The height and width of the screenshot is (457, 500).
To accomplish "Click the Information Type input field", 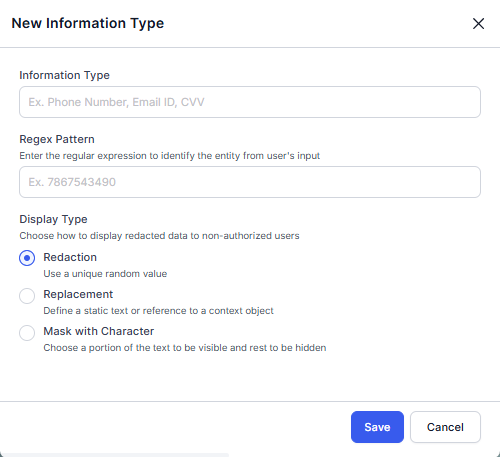I will click(250, 102).
